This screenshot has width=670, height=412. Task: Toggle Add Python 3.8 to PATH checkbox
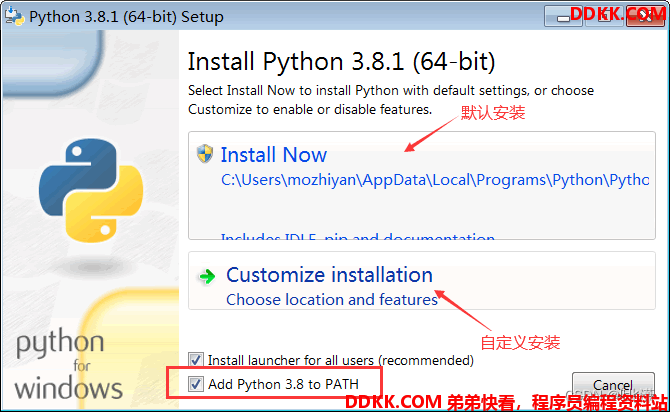pos(196,384)
